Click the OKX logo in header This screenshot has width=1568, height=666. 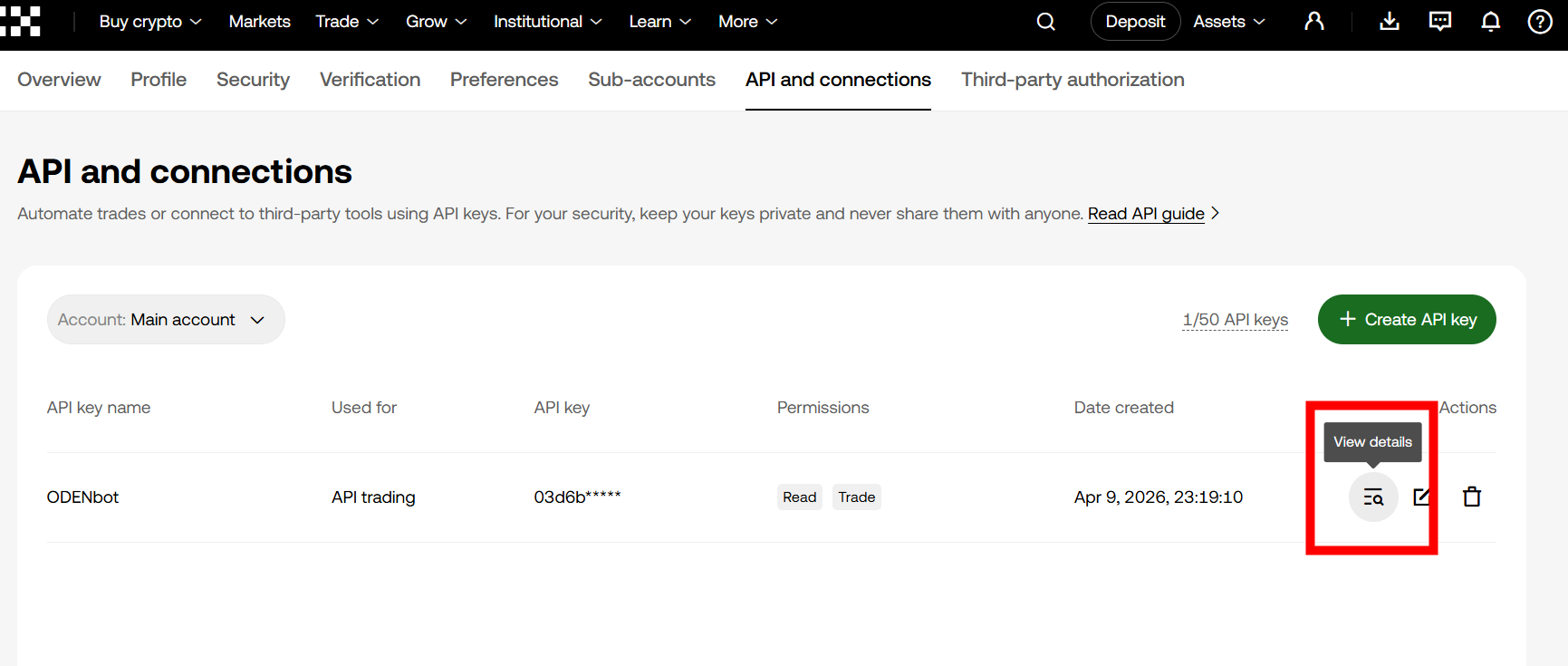click(22, 21)
